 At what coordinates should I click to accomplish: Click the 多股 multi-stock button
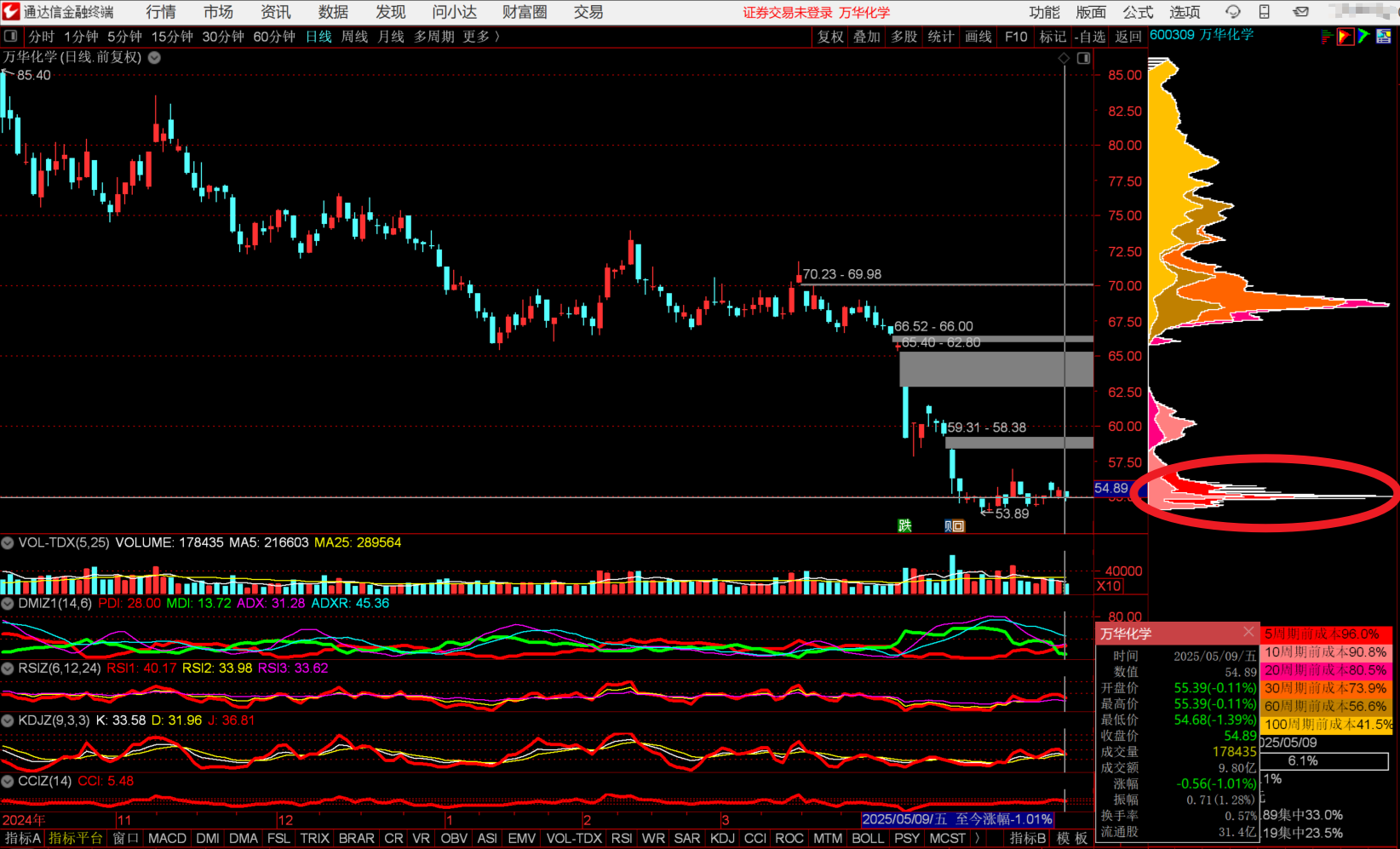(904, 37)
